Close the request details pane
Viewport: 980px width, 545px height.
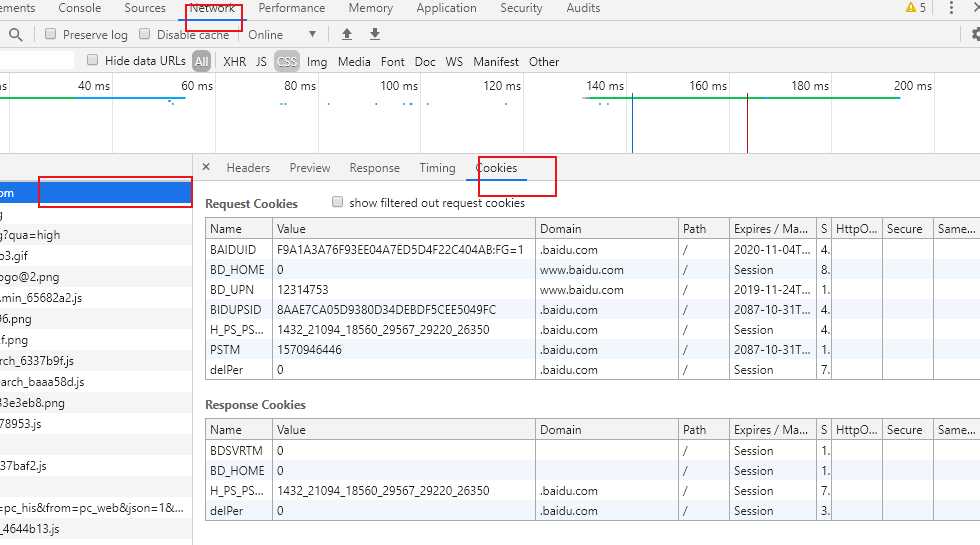[206, 167]
